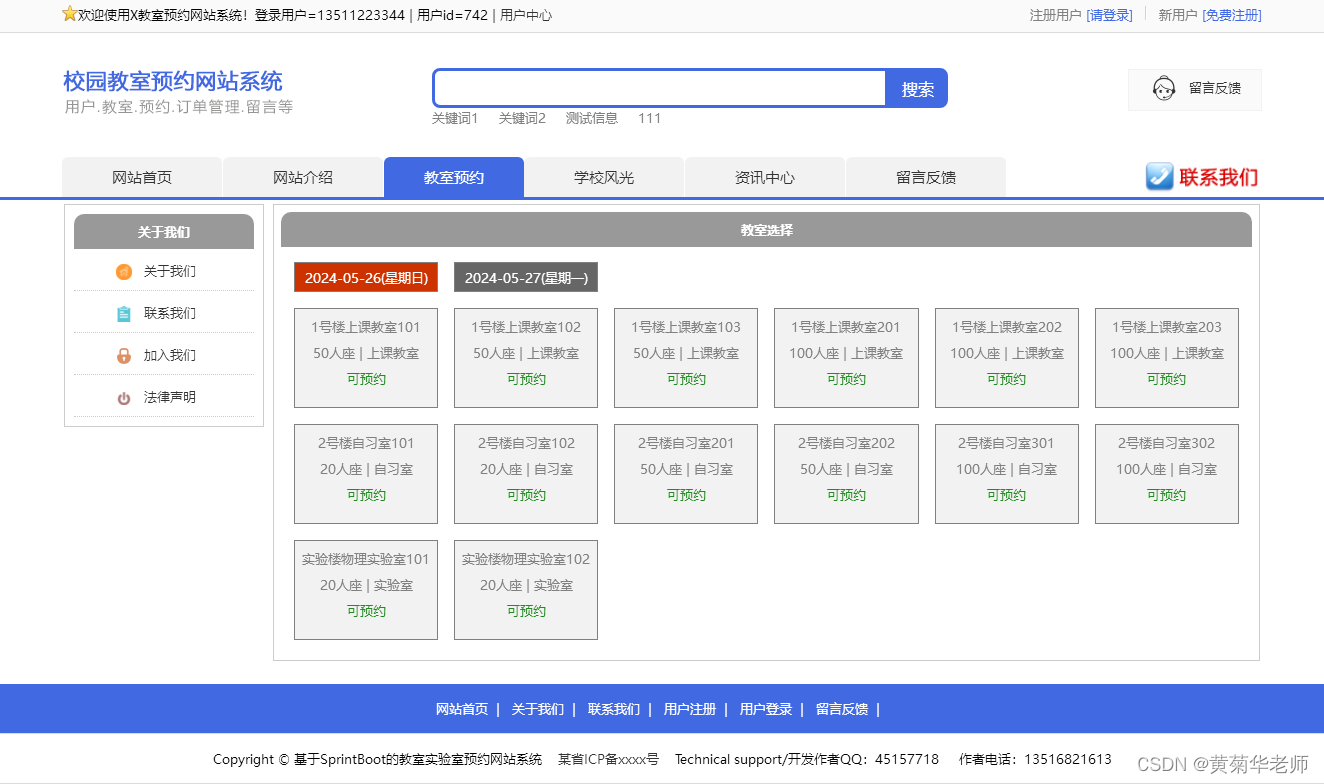Select date 2024-05-27(星期一)
Screen dimensions: 1324x784
526,278
